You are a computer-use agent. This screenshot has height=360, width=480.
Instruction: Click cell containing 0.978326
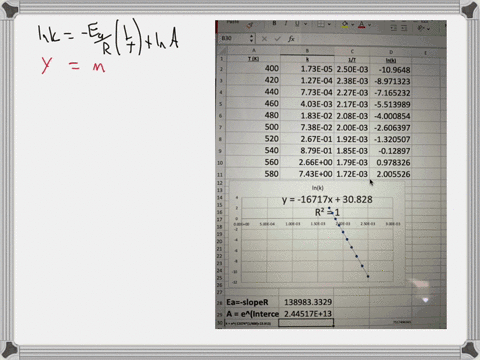pyautogui.click(x=391, y=163)
